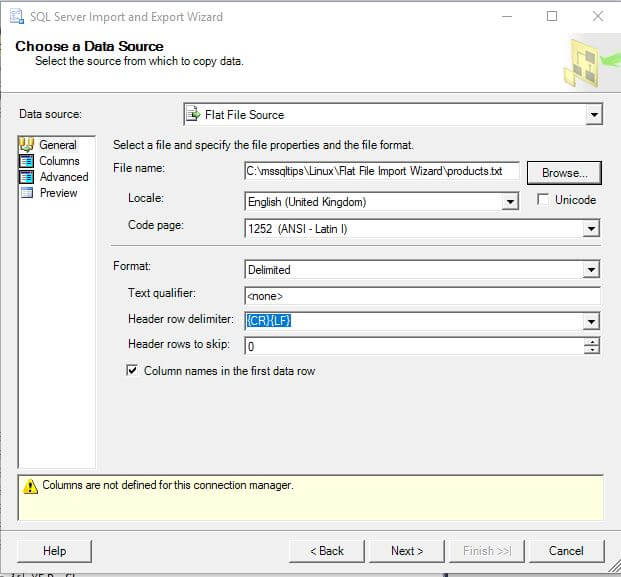This screenshot has width=621, height=577.
Task: Open the Data source dropdown arrow
Action: pyautogui.click(x=594, y=115)
